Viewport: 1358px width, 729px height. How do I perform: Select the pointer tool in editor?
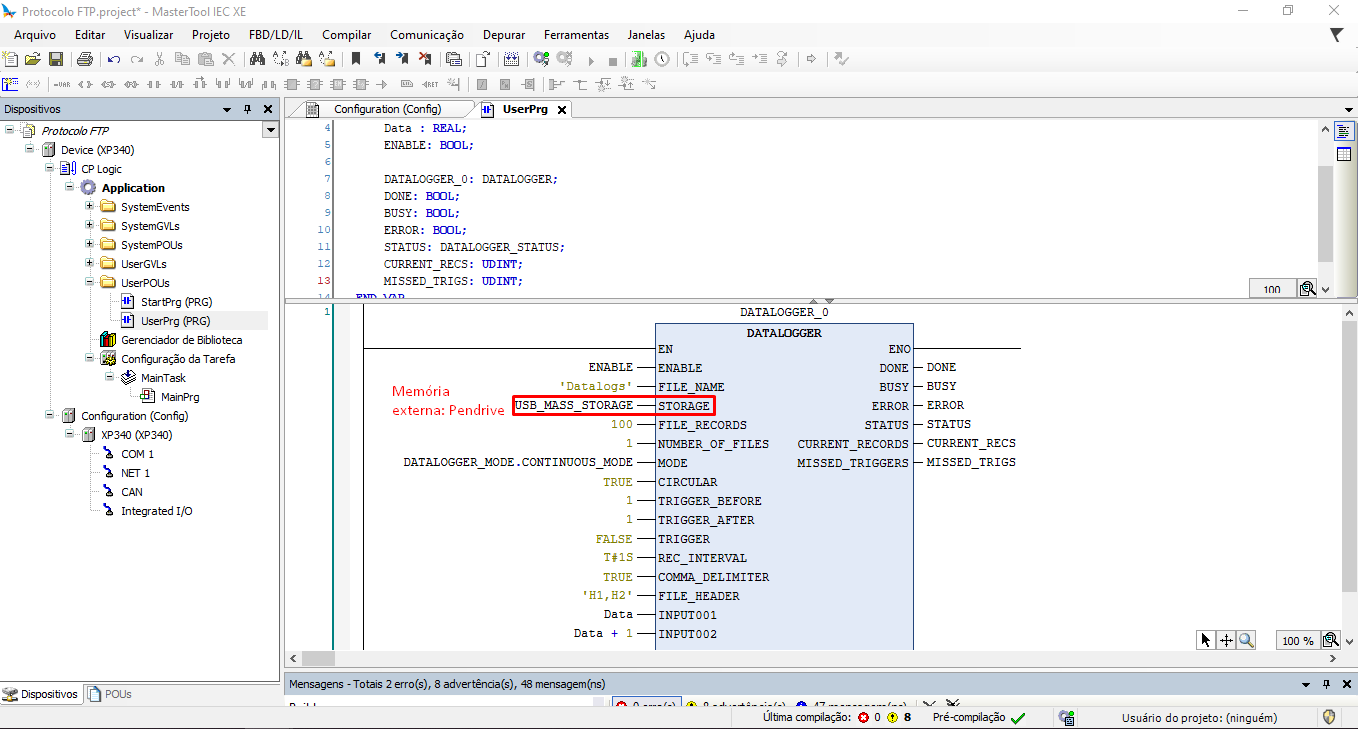1207,640
